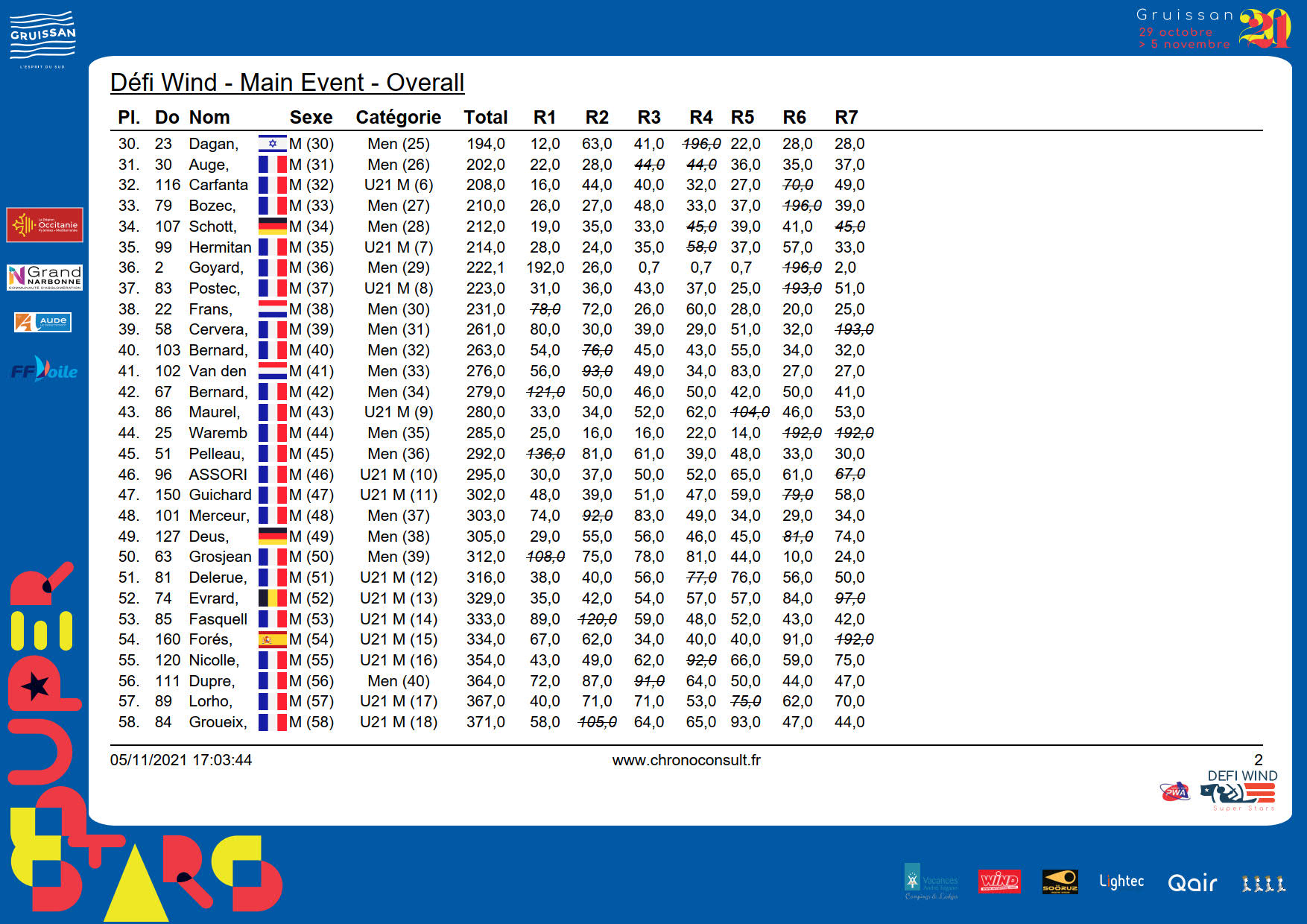This screenshot has height=924, width=1307.
Task: Click the Défi Wind Main Event Overall title
Action: [x=287, y=82]
